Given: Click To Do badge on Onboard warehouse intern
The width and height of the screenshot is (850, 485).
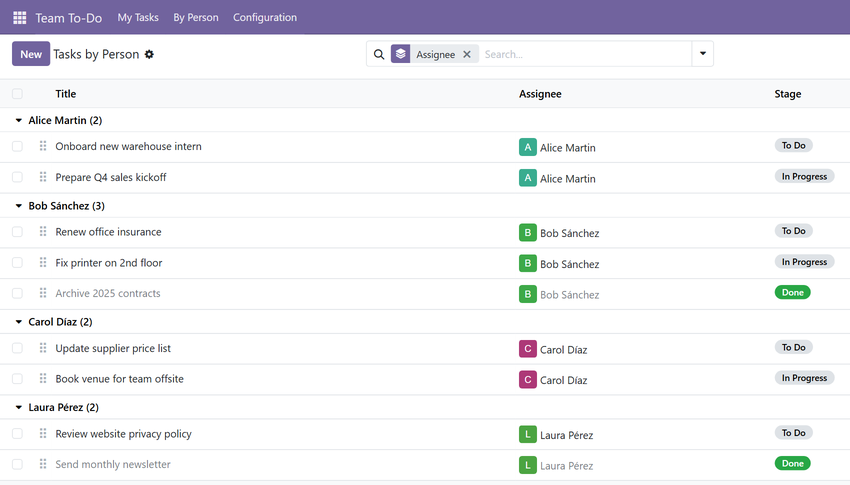Looking at the screenshot, I should [794, 145].
